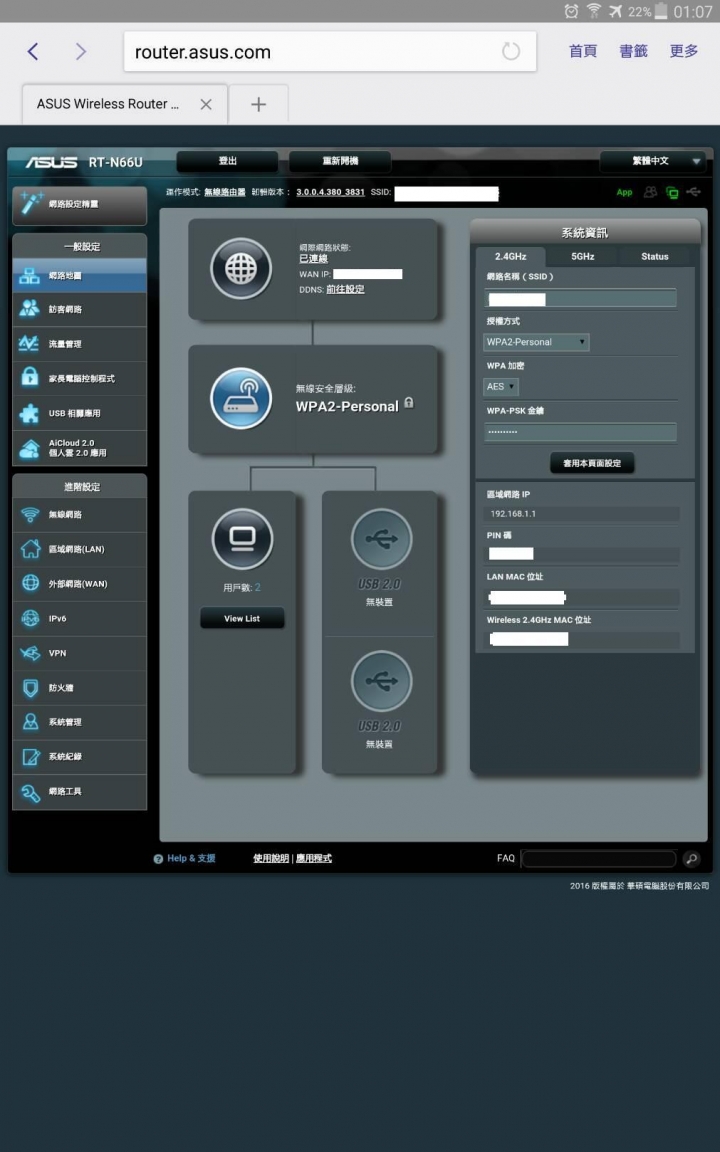The width and height of the screenshot is (720, 1152).
Task: Click the internet globe status icon
Action: coord(241,269)
